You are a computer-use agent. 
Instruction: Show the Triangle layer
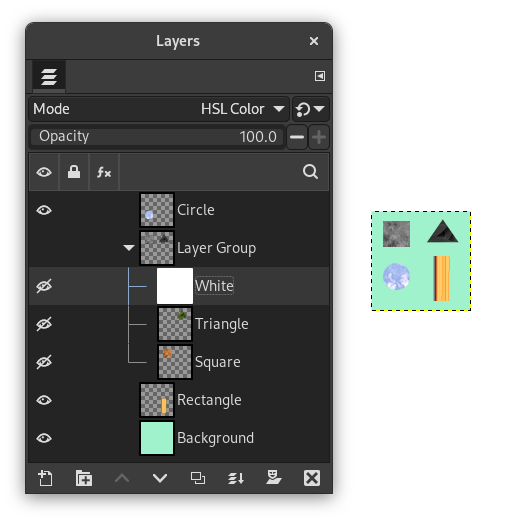pyautogui.click(x=44, y=324)
